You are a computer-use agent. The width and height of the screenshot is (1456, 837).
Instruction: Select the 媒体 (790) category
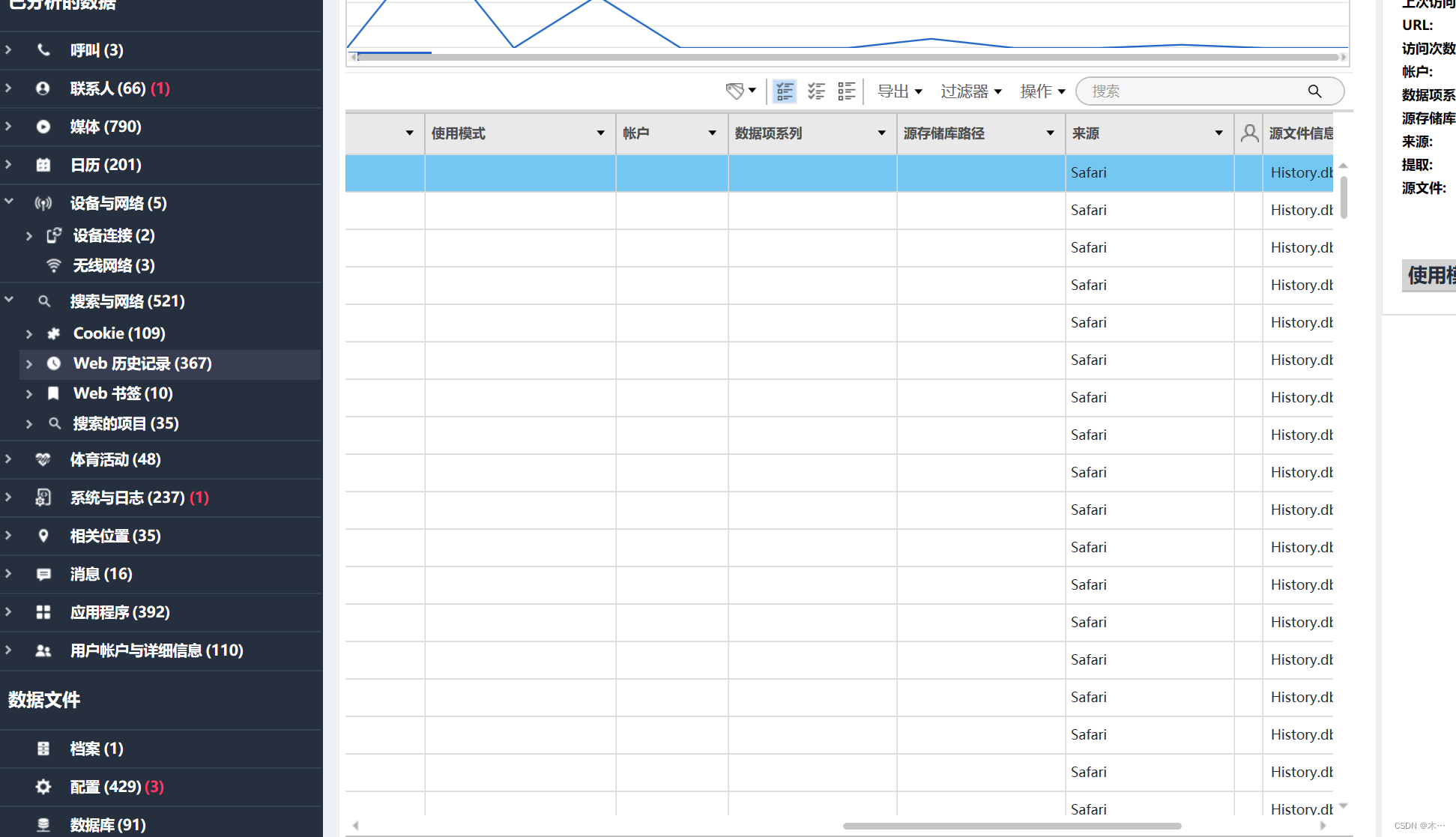tap(106, 127)
